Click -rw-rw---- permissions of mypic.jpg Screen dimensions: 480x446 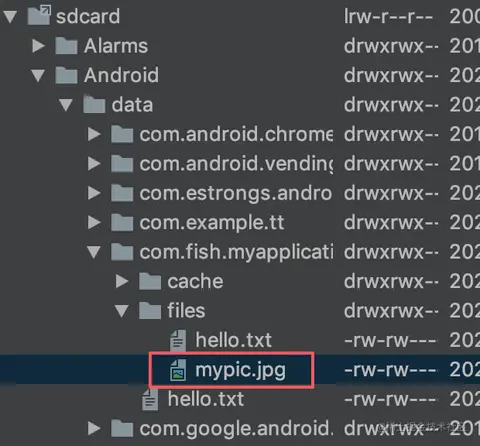click(x=390, y=370)
